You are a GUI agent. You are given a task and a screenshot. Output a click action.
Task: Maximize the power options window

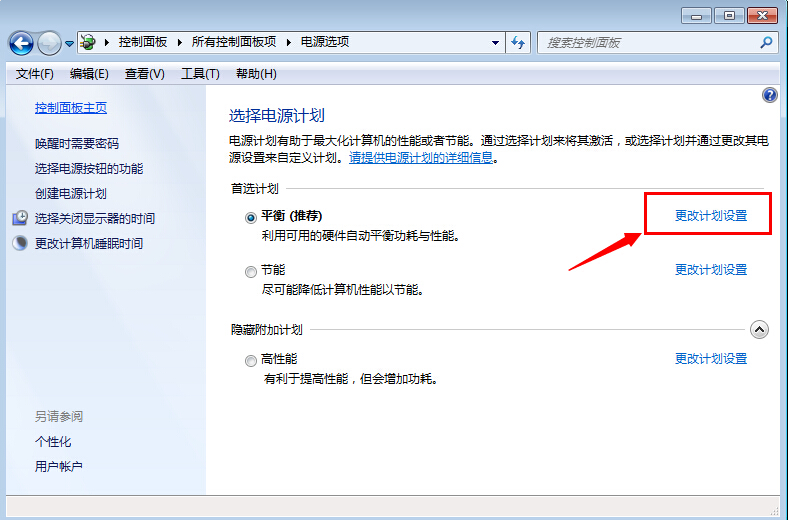click(x=729, y=16)
